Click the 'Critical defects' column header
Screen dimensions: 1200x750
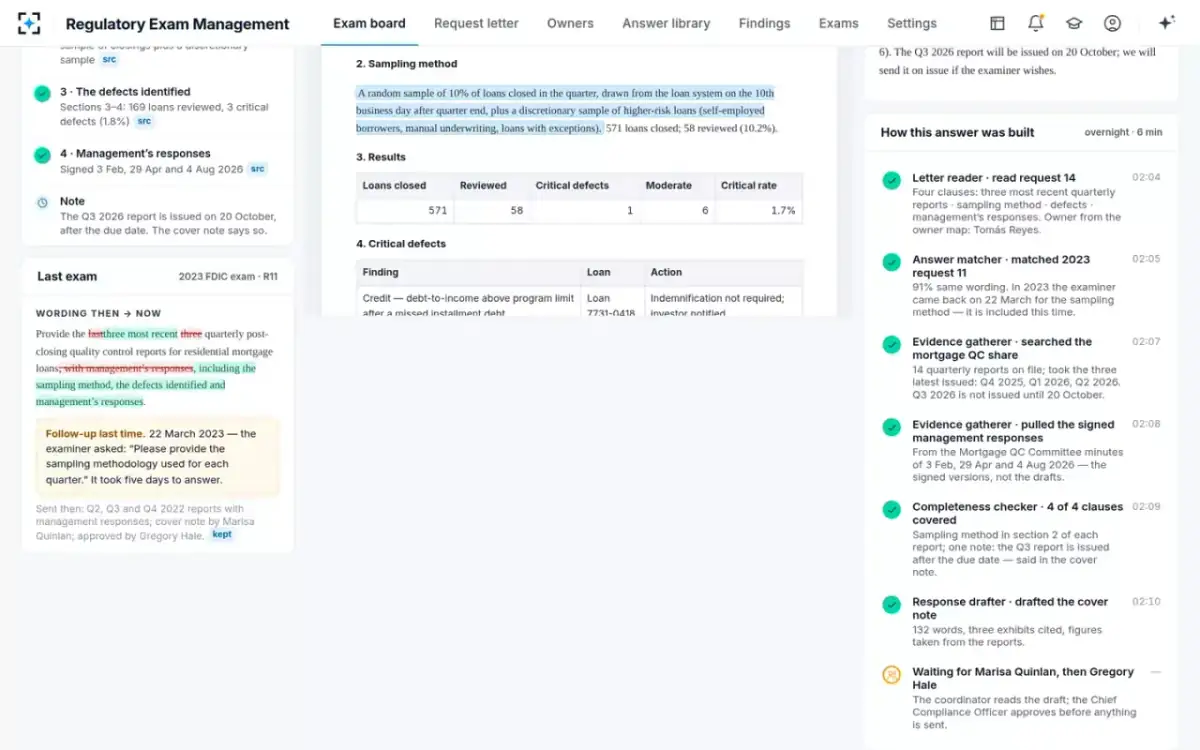(x=572, y=185)
